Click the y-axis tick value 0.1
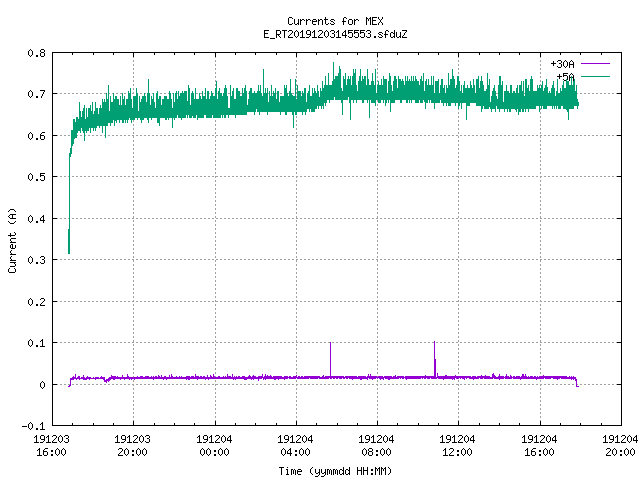 (36, 343)
